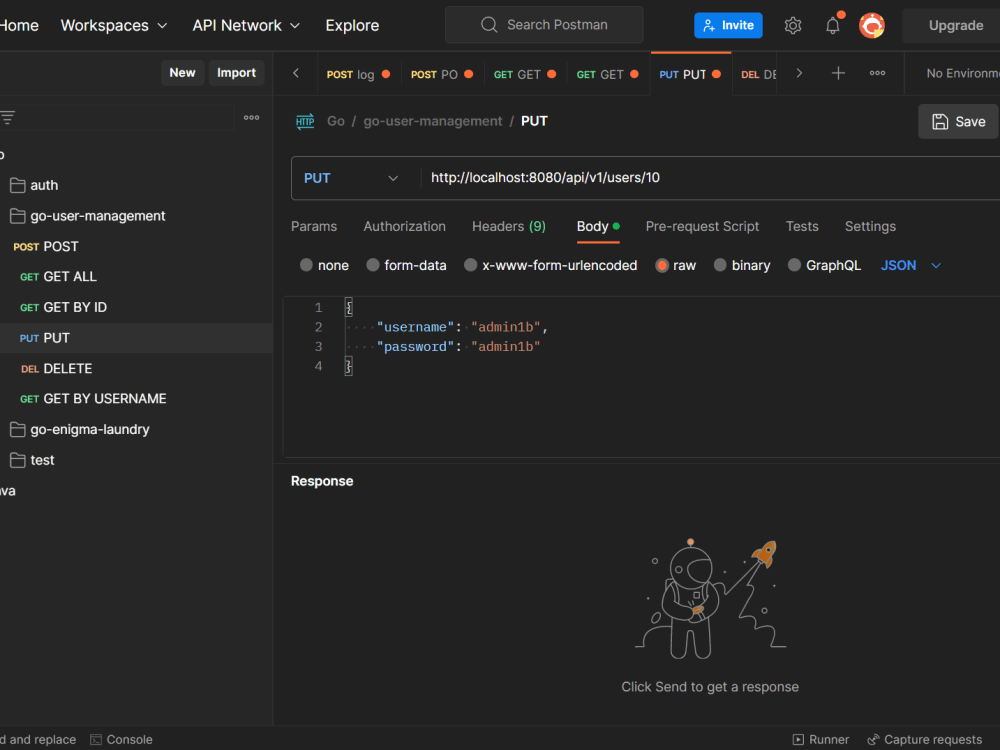Open the Console panel icon

tap(96, 740)
